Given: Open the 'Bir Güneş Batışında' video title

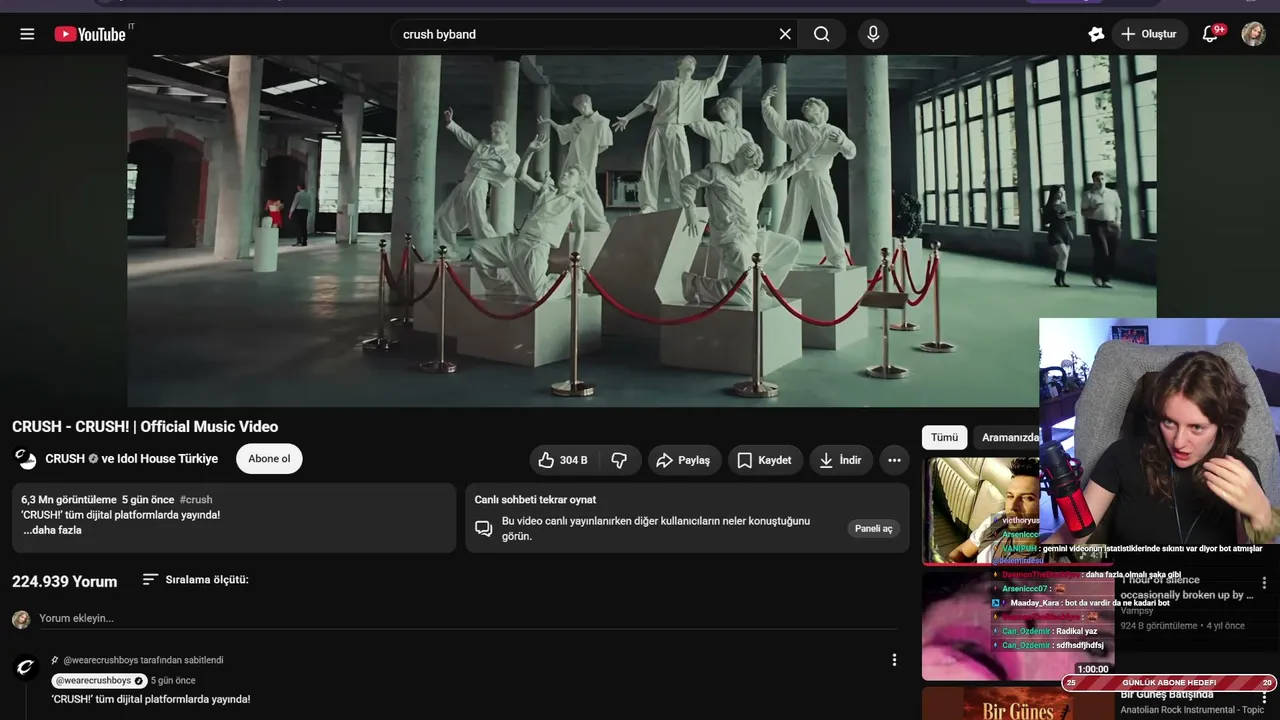Looking at the screenshot, I should point(1167,694).
